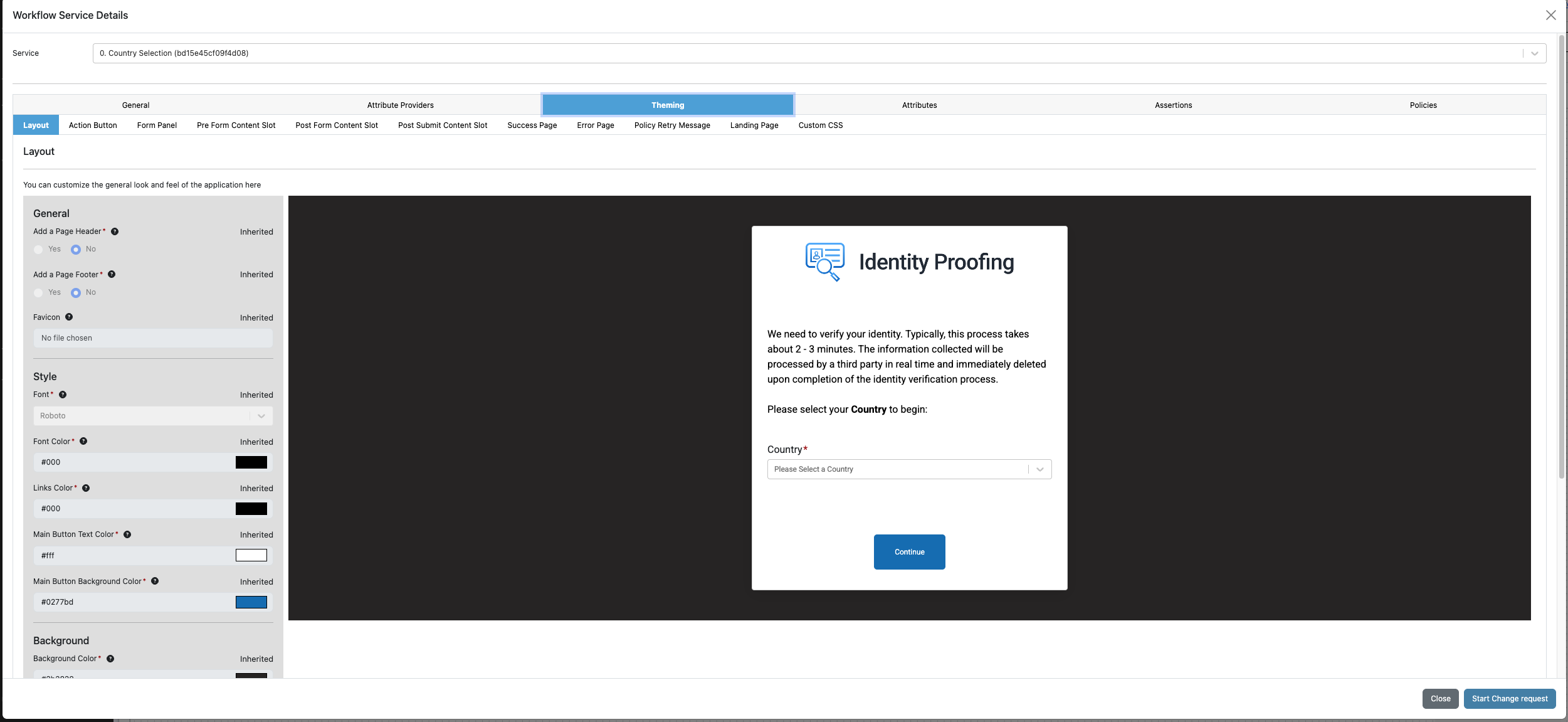The width and height of the screenshot is (1568, 722).
Task: Click the Main Button Background Color blue swatch
Action: click(x=251, y=602)
